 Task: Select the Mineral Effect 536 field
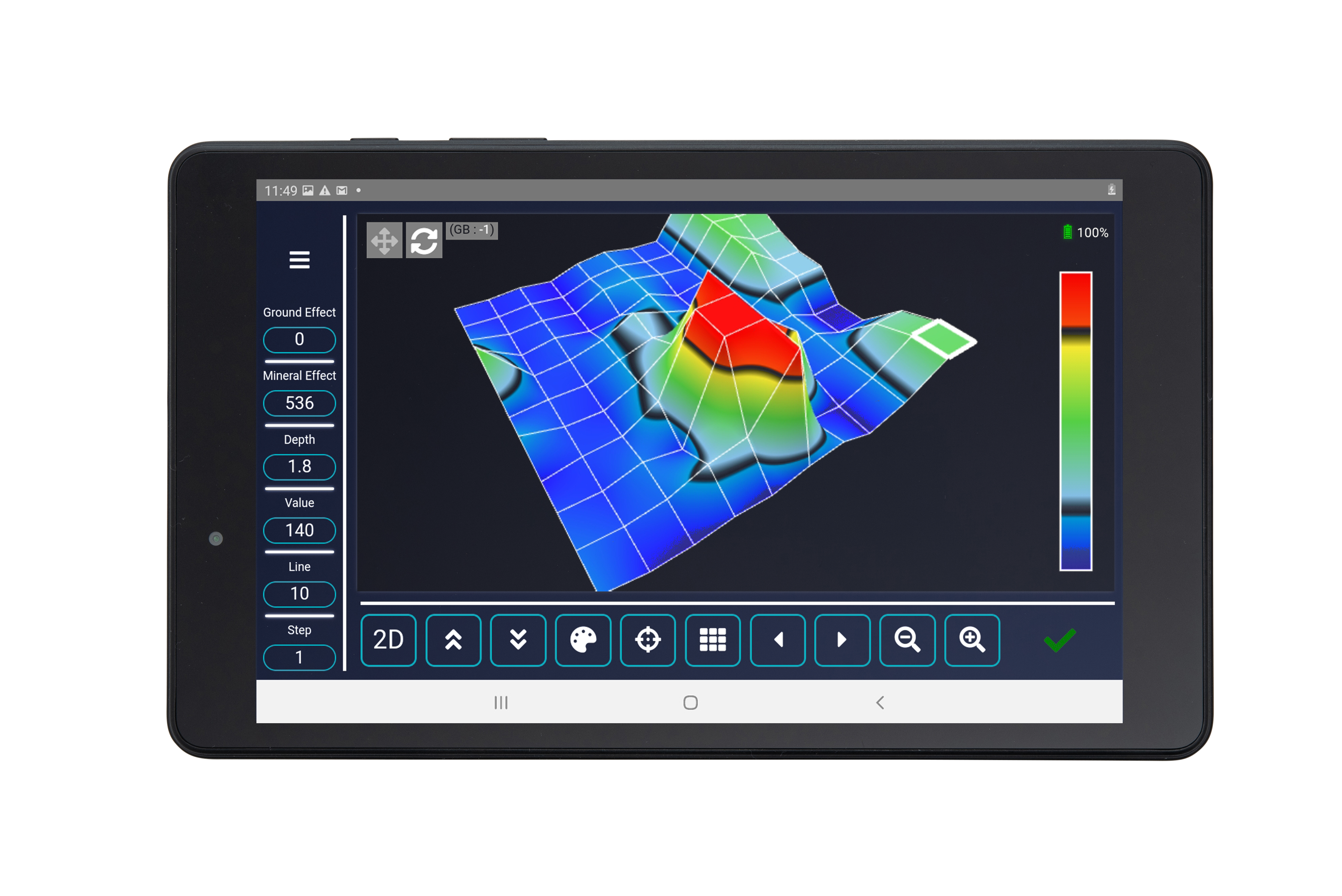click(299, 403)
